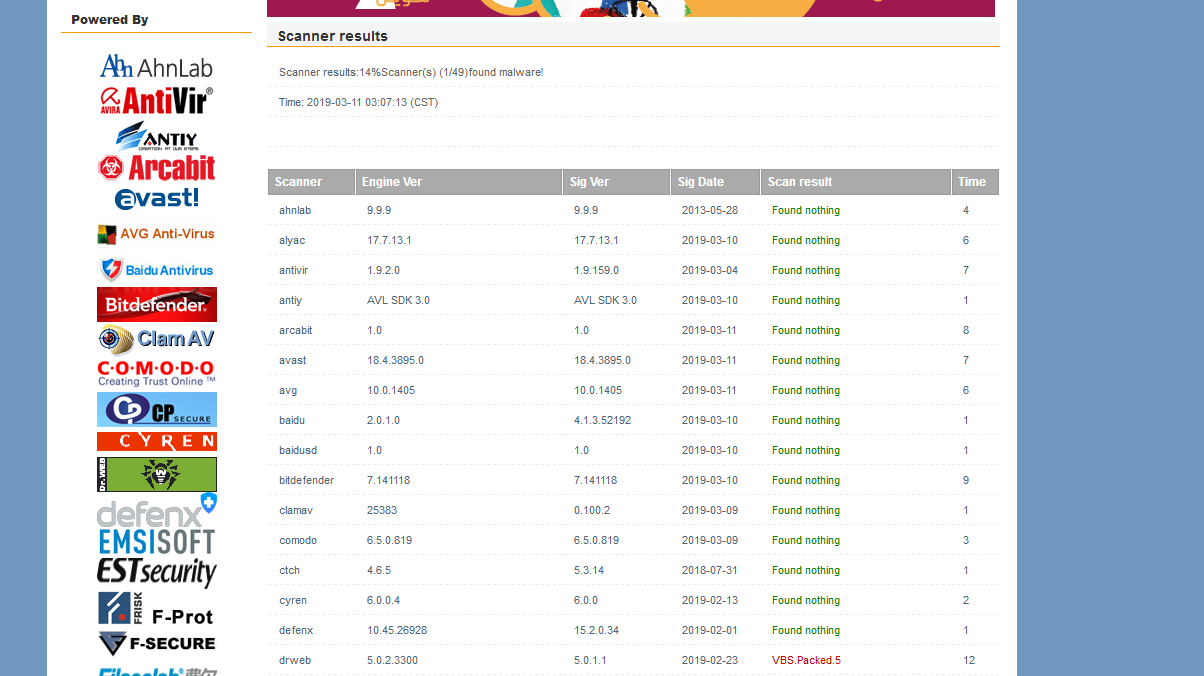The width and height of the screenshot is (1204, 676).
Task: Open the F-SECURE logo
Action: click(157, 643)
